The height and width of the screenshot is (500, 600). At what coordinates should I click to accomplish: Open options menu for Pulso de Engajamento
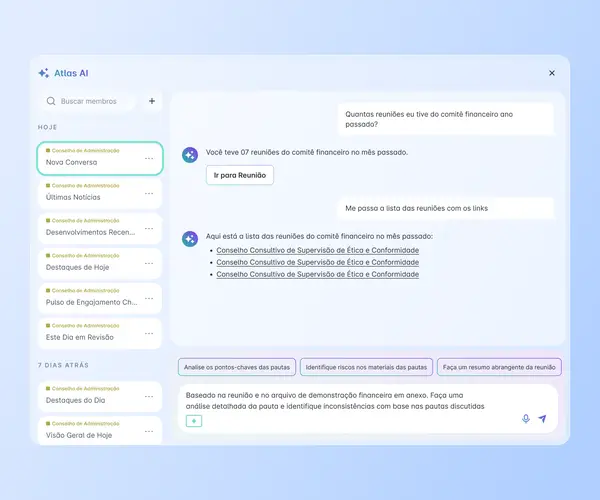[149, 298]
